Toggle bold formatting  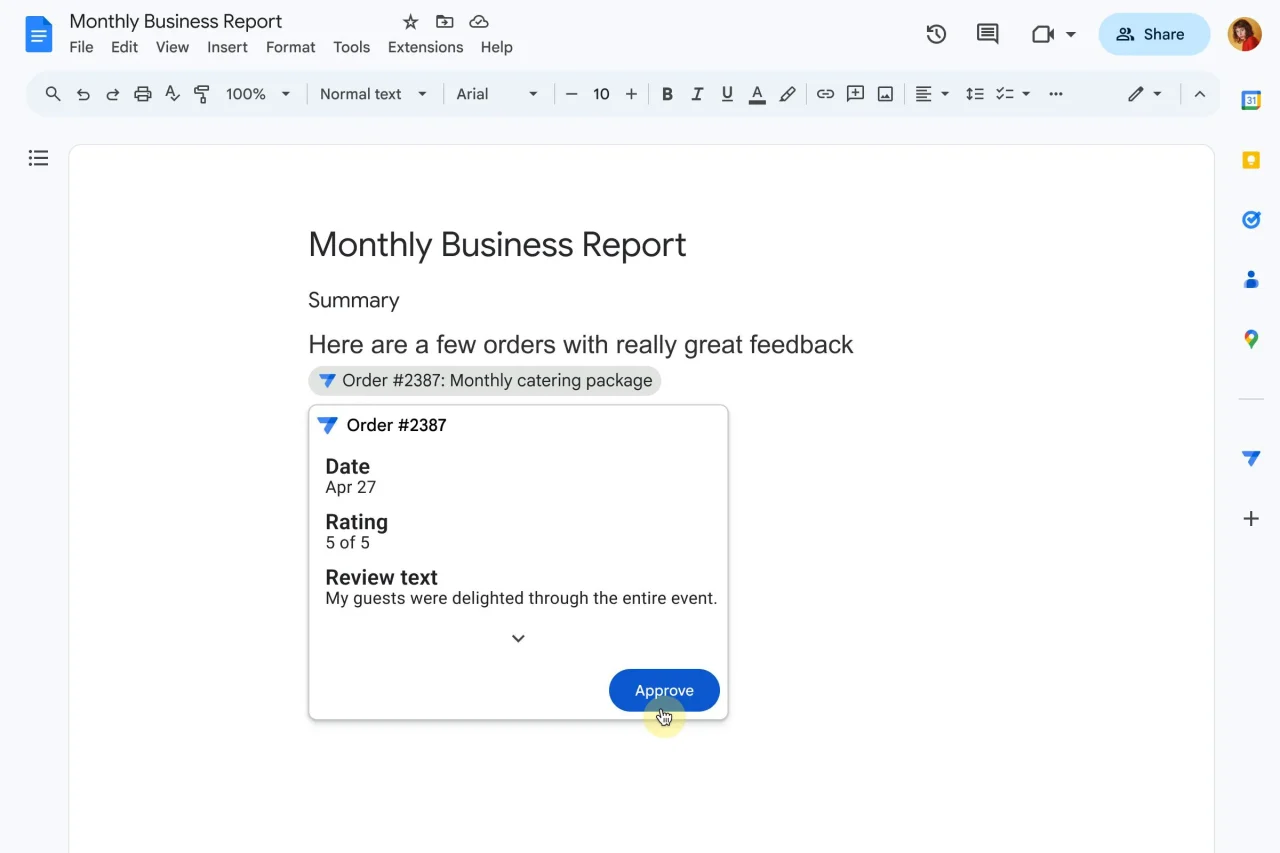point(667,94)
